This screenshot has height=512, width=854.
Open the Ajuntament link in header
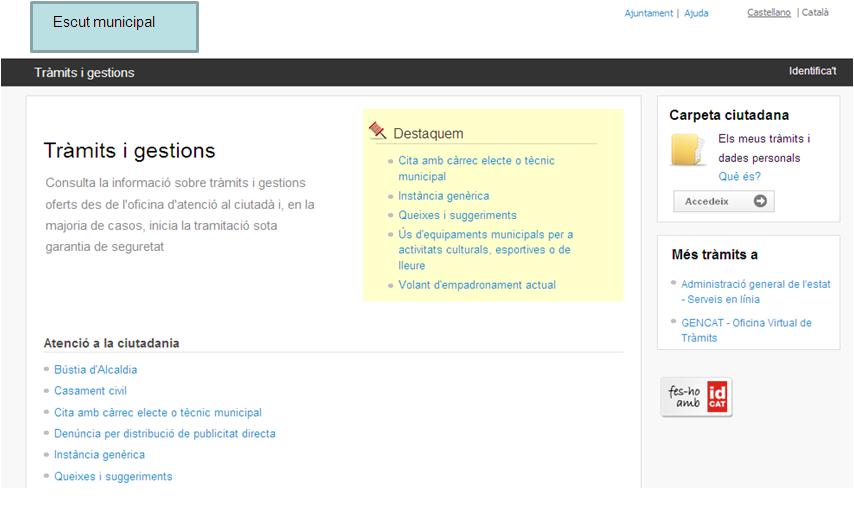pos(648,14)
